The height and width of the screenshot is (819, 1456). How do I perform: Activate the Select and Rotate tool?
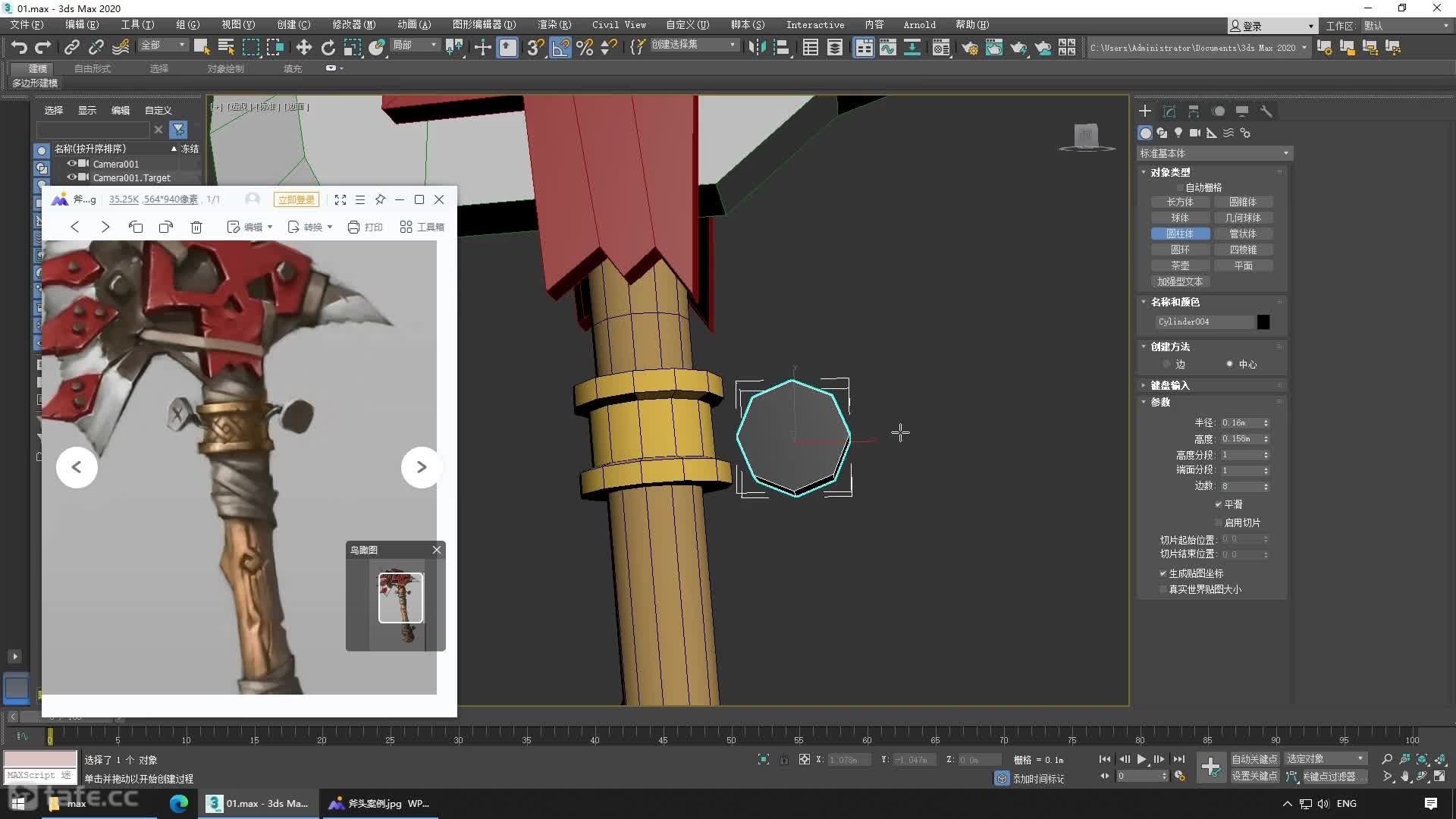click(328, 47)
